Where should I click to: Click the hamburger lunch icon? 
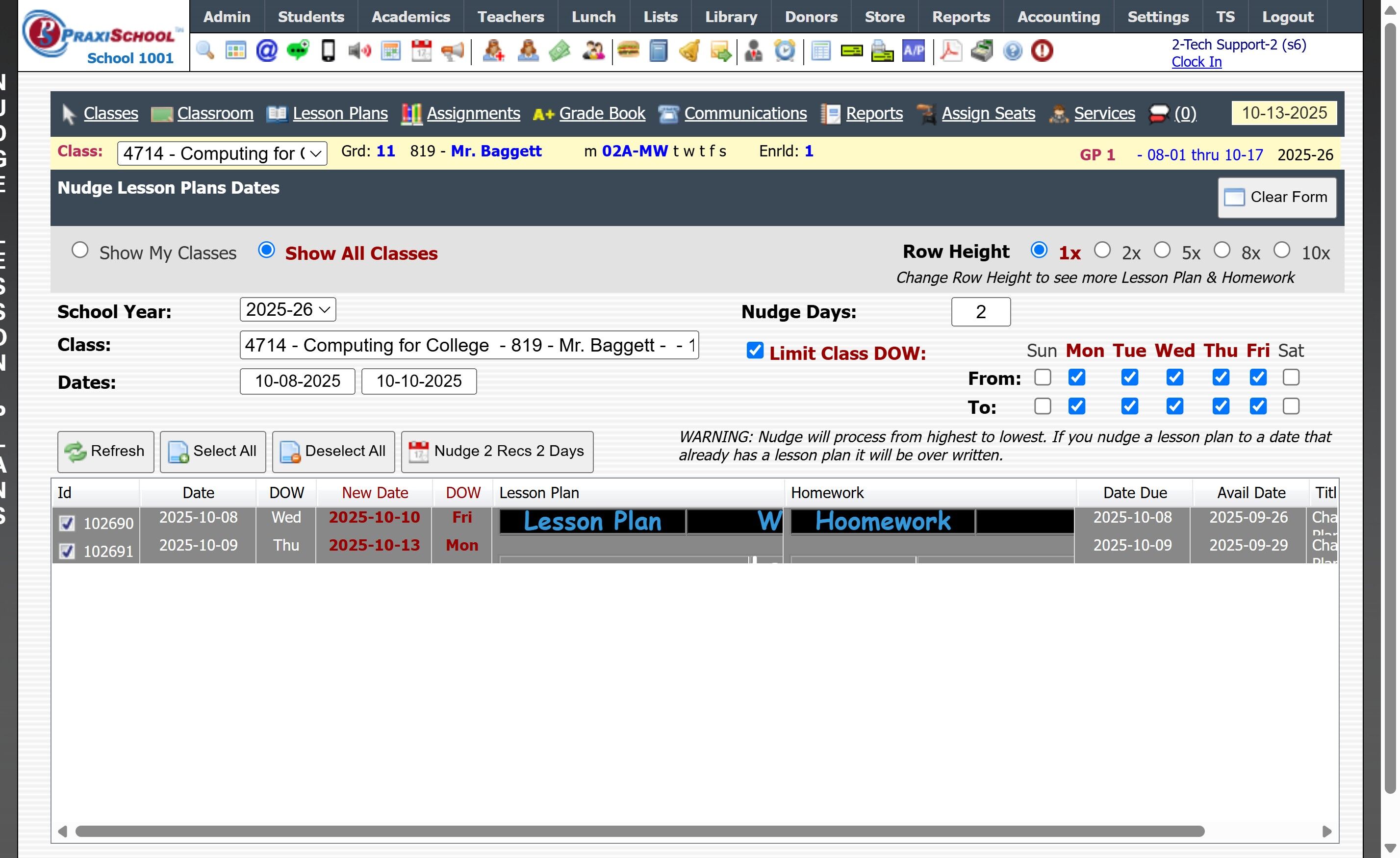tap(628, 51)
